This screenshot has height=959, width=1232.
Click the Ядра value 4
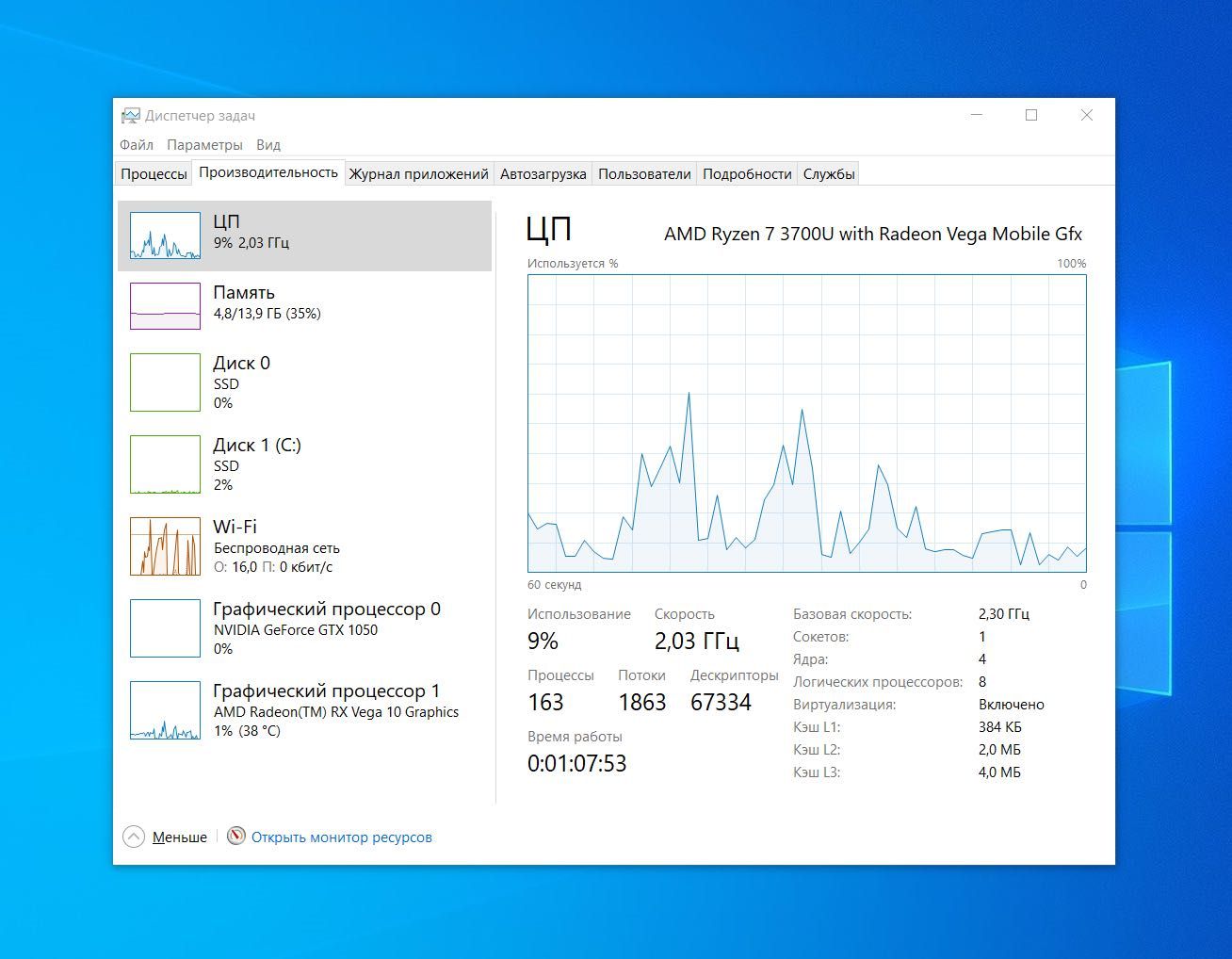(982, 658)
